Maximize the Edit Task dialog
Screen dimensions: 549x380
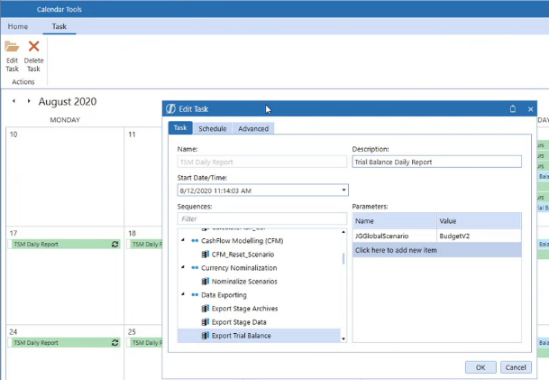[x=513, y=109]
